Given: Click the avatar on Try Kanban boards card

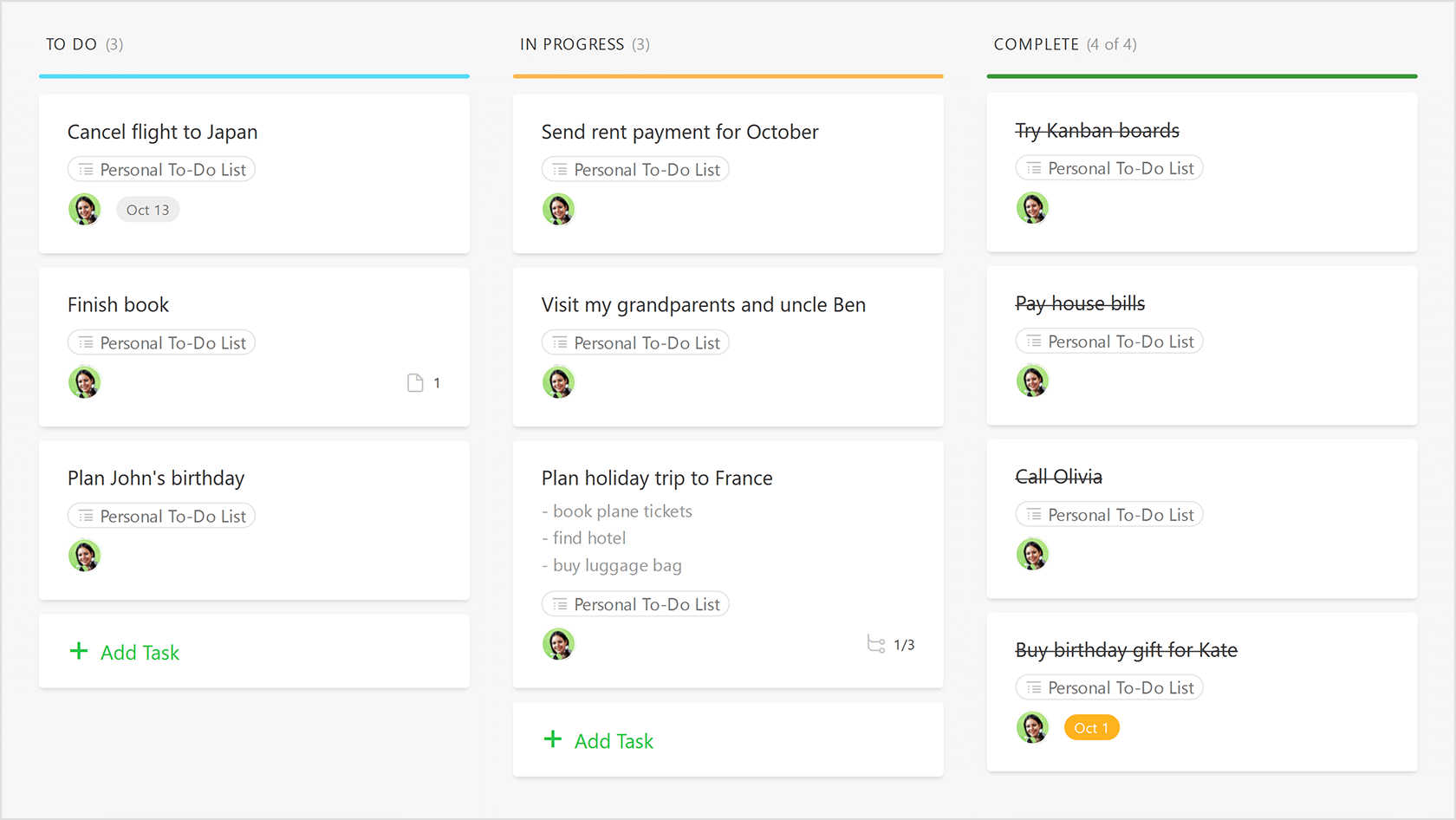Looking at the screenshot, I should point(1032,208).
